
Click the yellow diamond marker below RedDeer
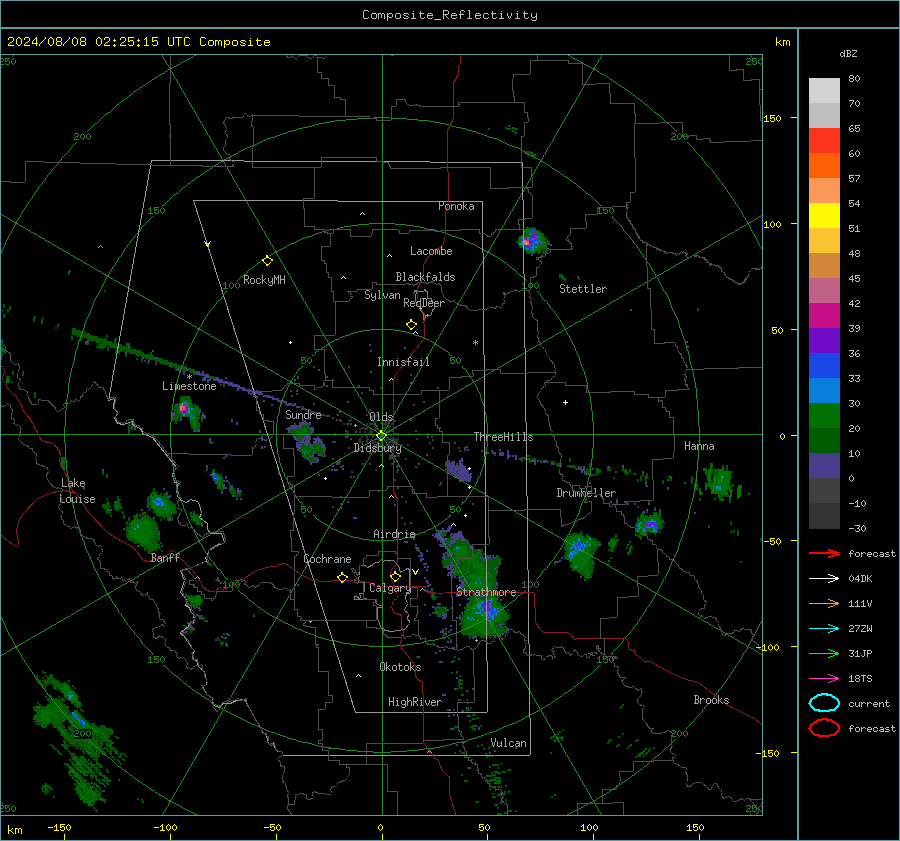[x=411, y=325]
